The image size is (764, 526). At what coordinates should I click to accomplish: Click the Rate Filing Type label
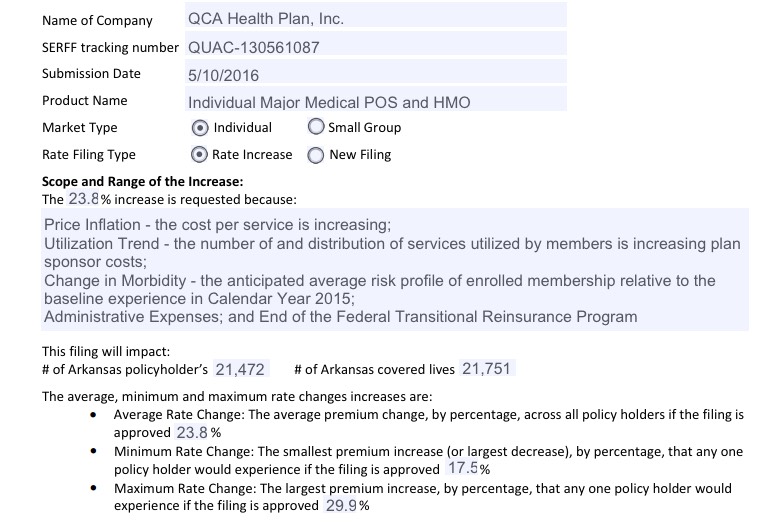pos(89,155)
